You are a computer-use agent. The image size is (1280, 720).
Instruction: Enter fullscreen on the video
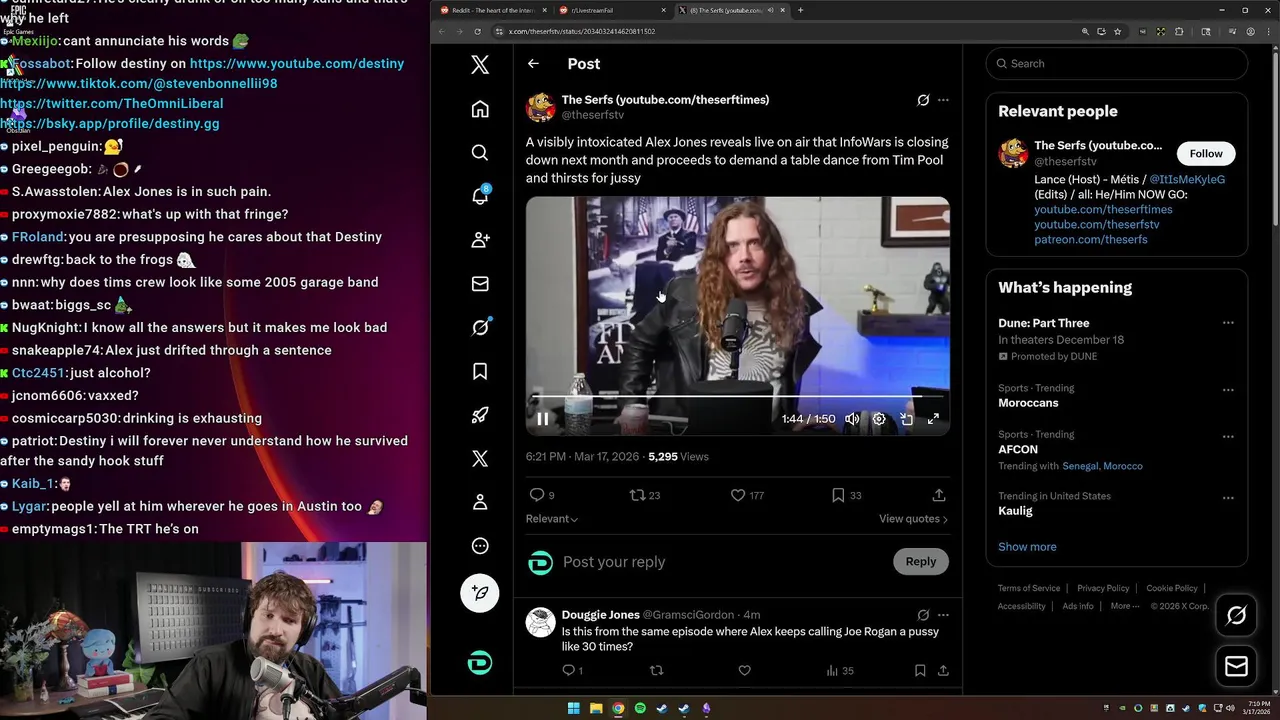[x=933, y=419]
